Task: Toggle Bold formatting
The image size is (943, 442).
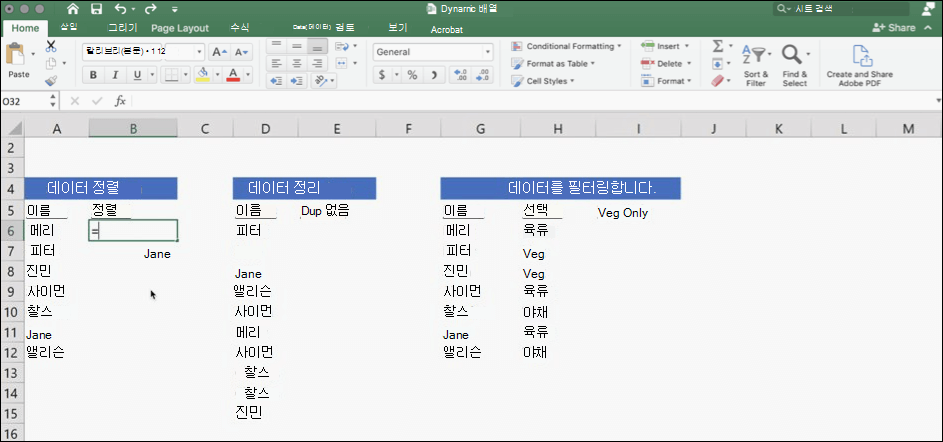Action: pyautogui.click(x=93, y=75)
